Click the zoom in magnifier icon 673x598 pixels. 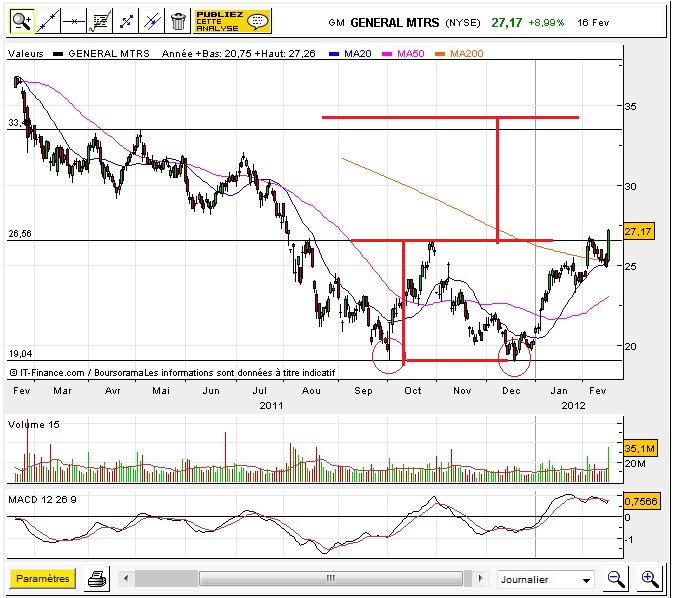(x=650, y=579)
